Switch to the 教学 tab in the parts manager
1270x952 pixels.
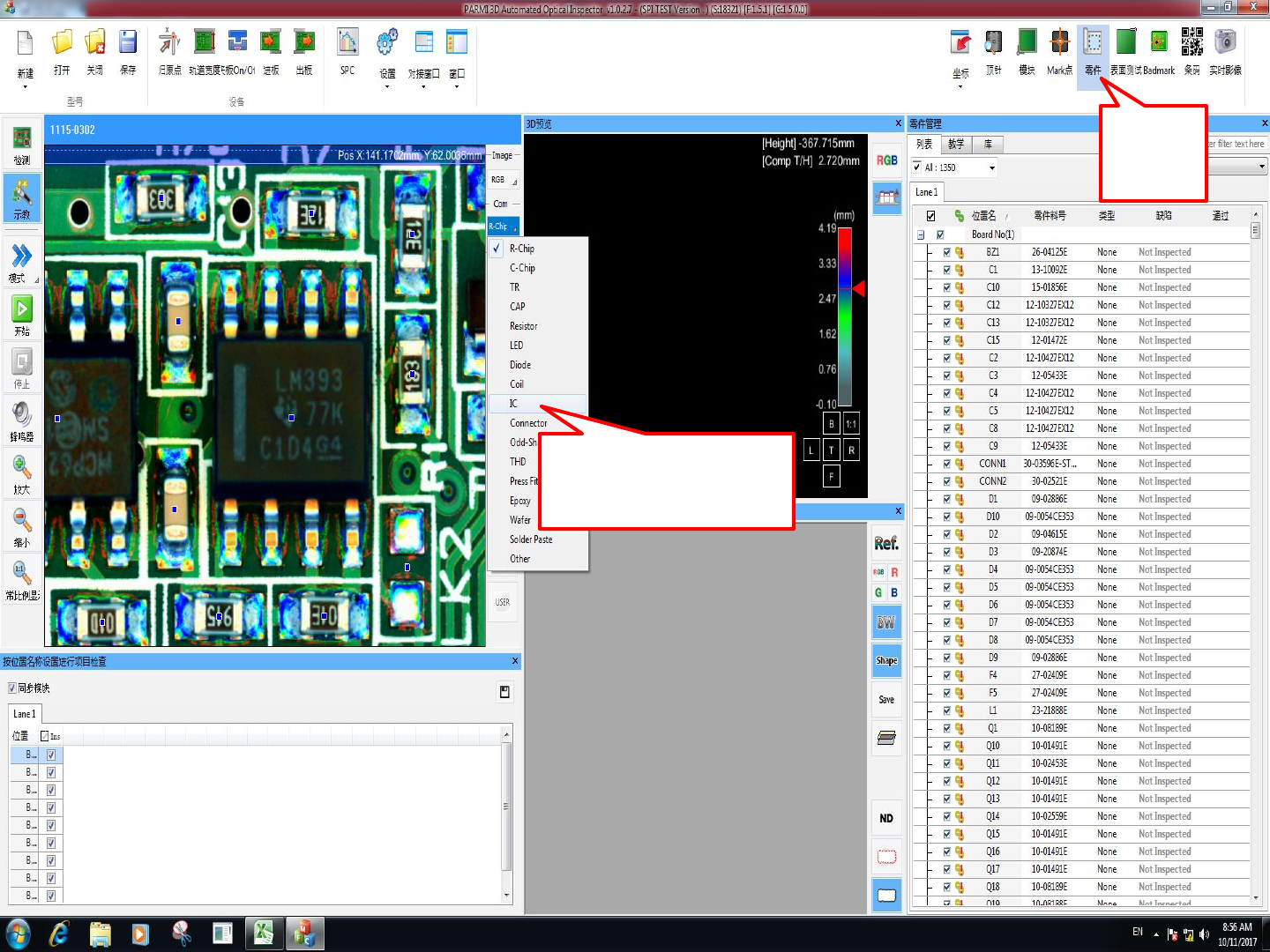(956, 145)
